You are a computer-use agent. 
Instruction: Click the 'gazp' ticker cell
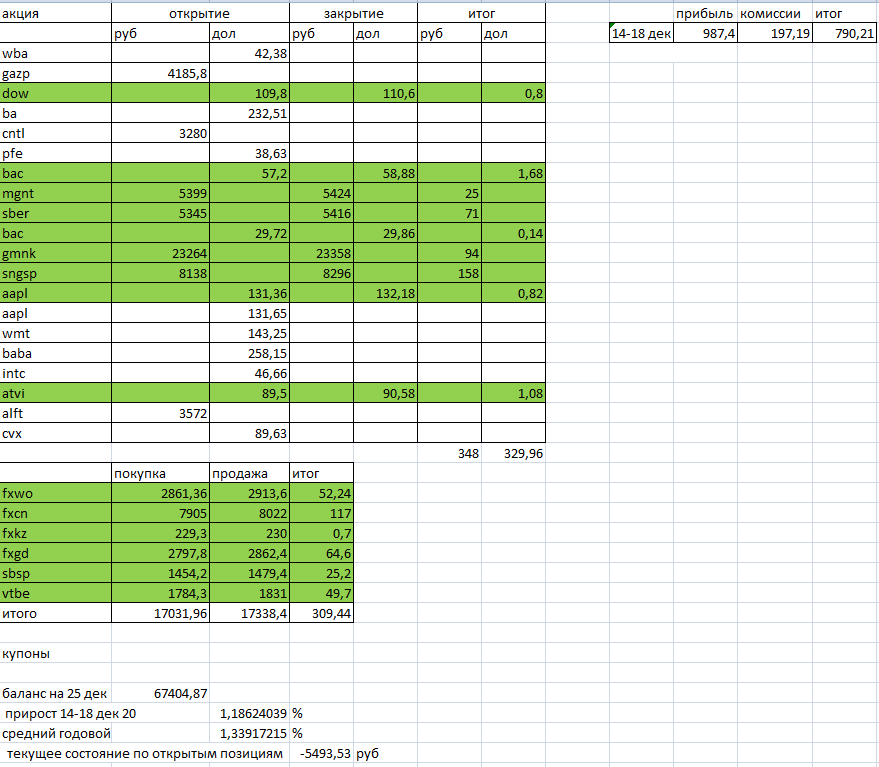point(55,73)
